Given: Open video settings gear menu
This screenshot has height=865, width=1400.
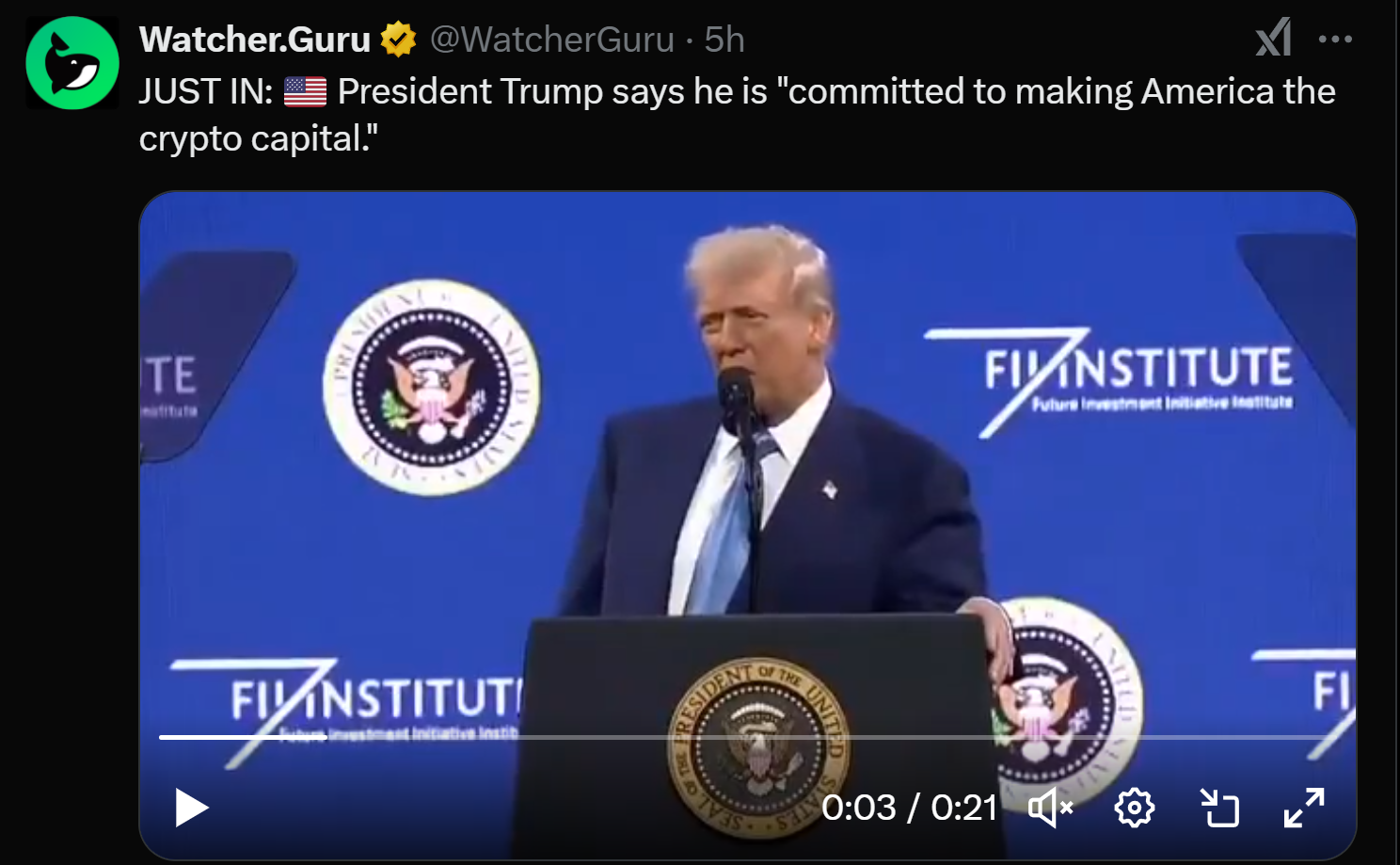Looking at the screenshot, I should coord(1135,808).
